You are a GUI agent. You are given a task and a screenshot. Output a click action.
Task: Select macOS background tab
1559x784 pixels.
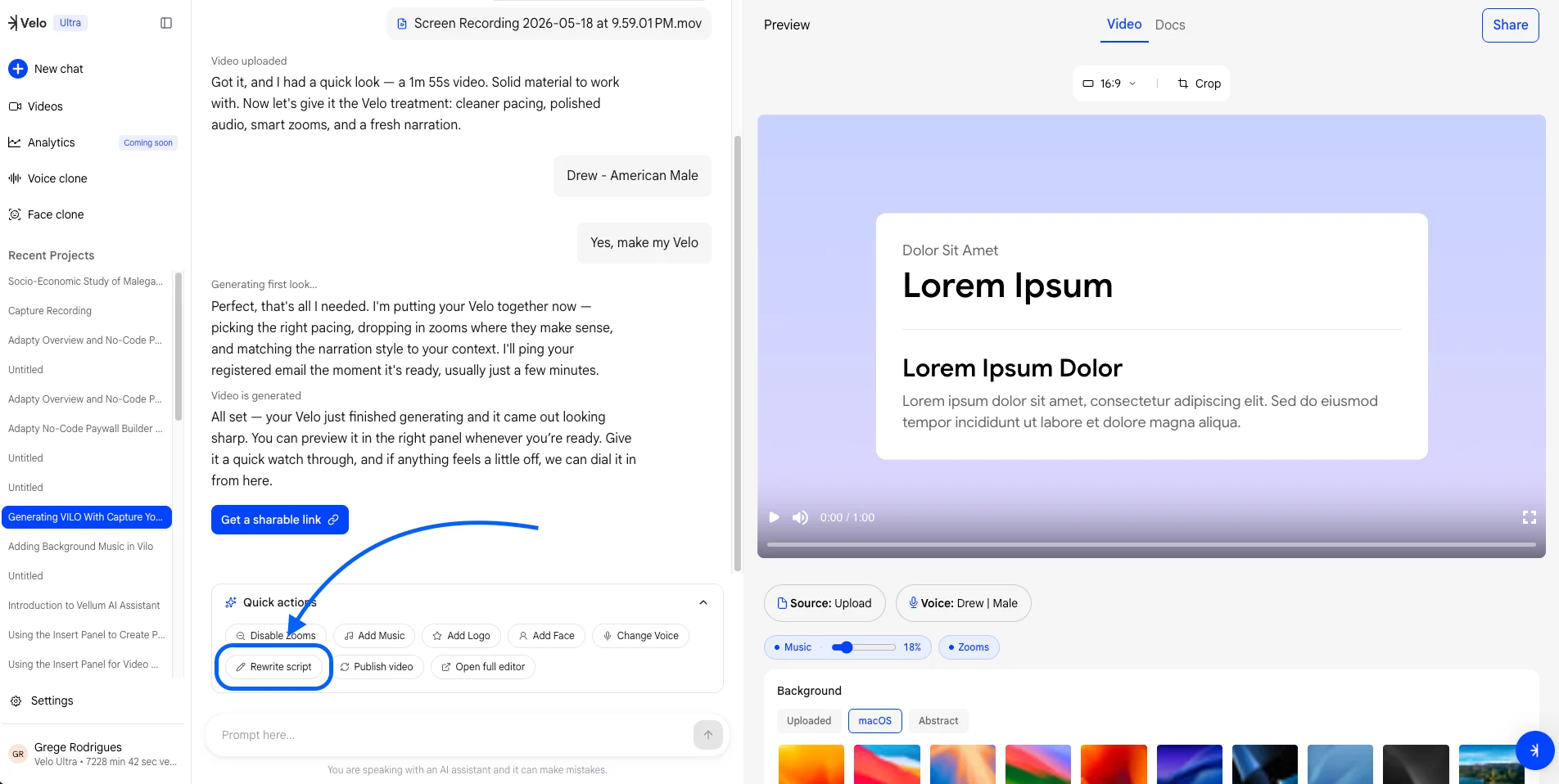pos(874,721)
